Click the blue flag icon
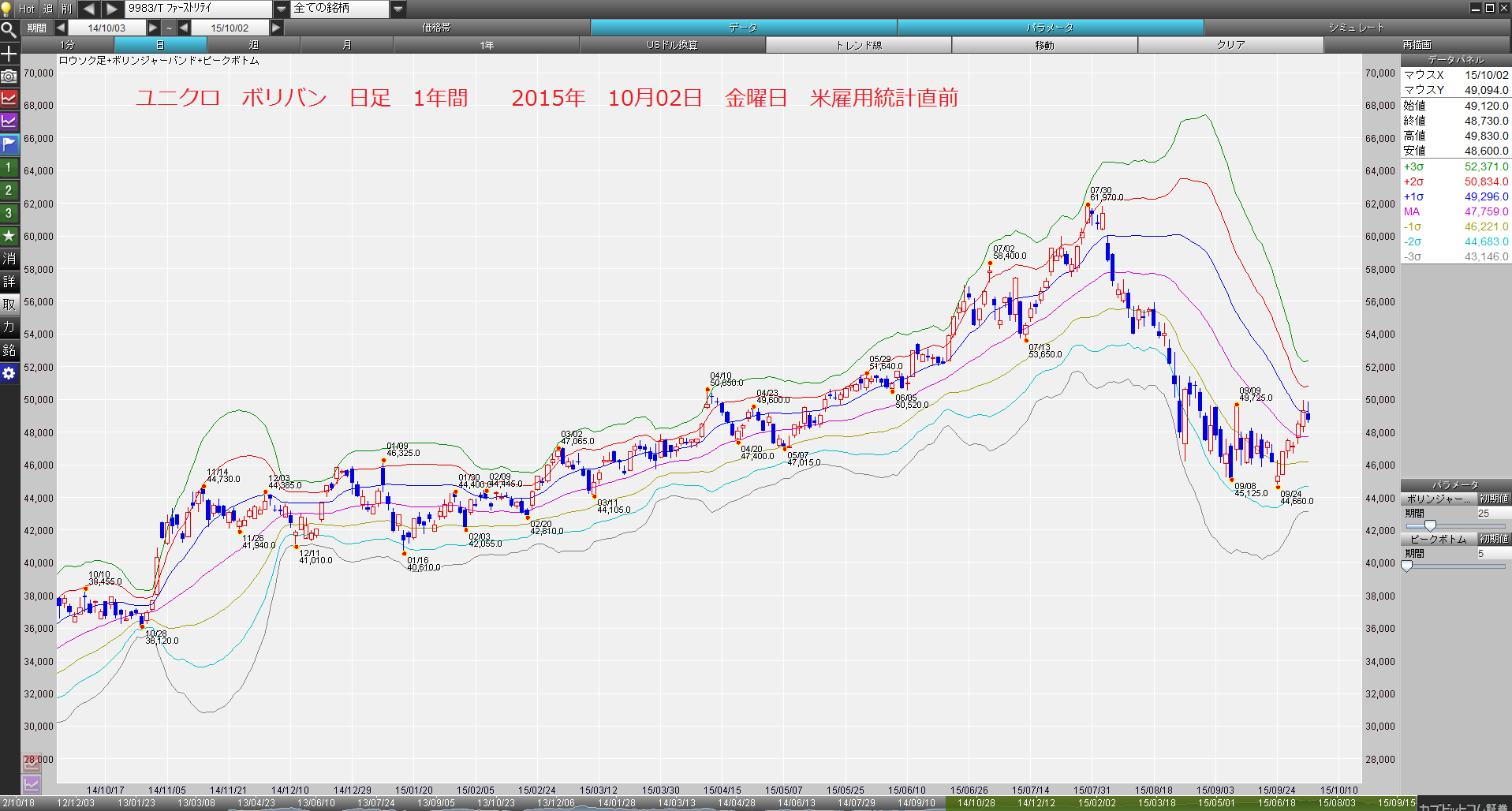The height and width of the screenshot is (811, 1512). [x=9, y=144]
